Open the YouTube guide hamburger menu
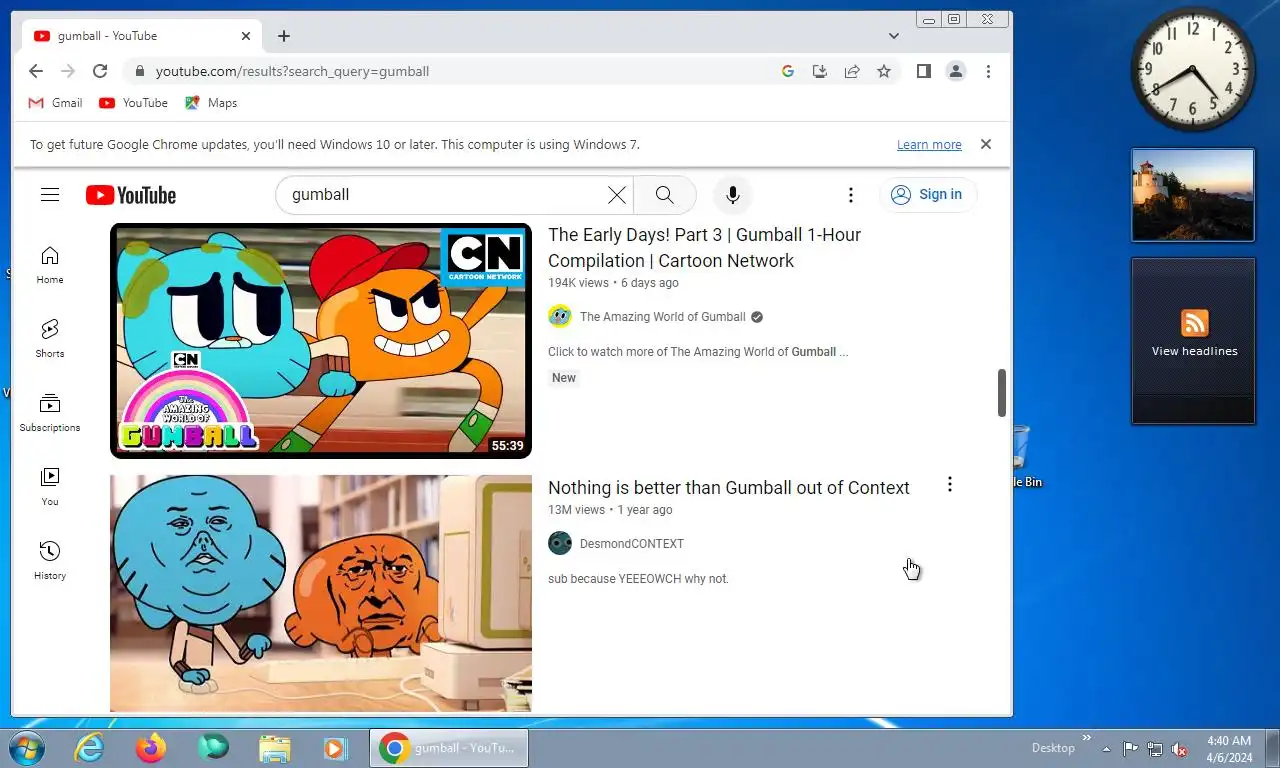This screenshot has width=1280, height=768. 50,195
